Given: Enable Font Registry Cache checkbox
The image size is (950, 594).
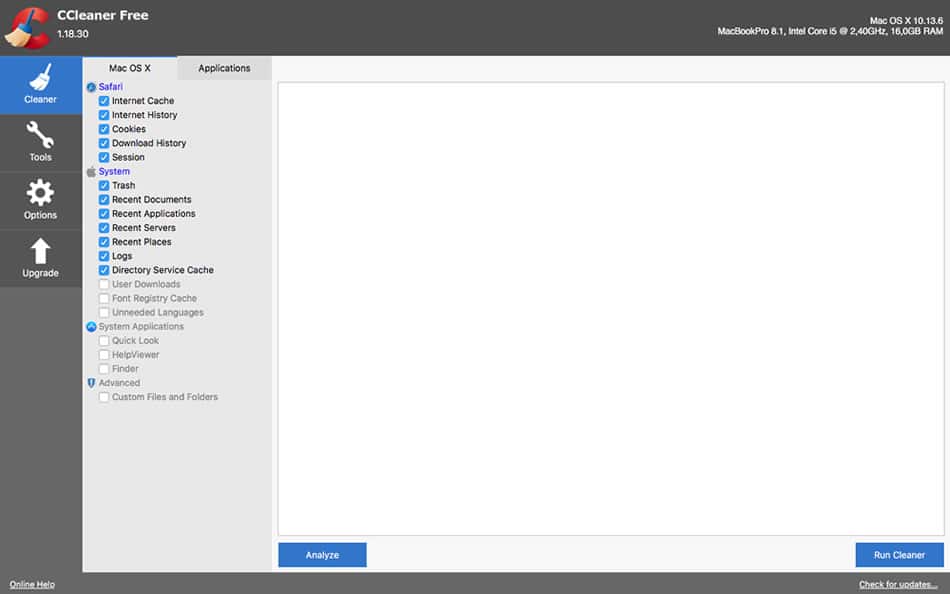Looking at the screenshot, I should pos(104,298).
